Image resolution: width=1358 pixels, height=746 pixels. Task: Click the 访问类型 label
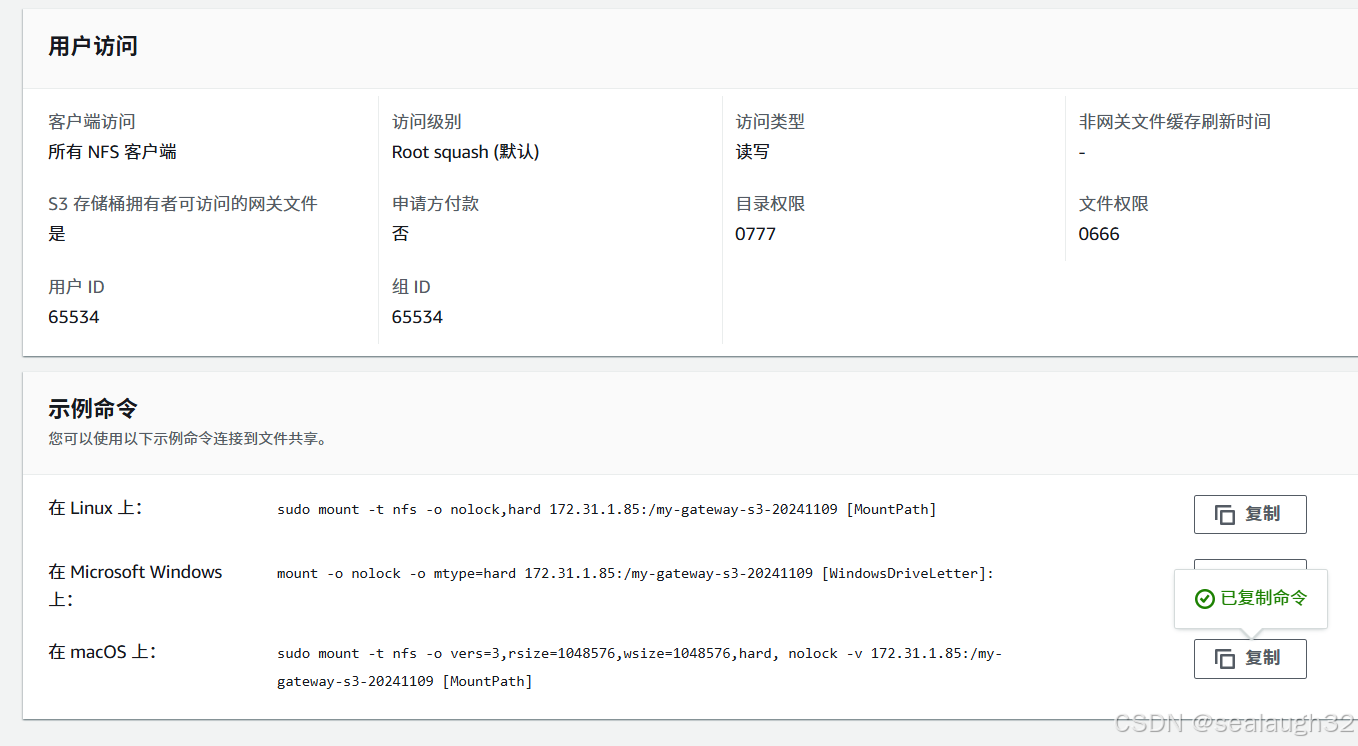pyautogui.click(x=770, y=122)
